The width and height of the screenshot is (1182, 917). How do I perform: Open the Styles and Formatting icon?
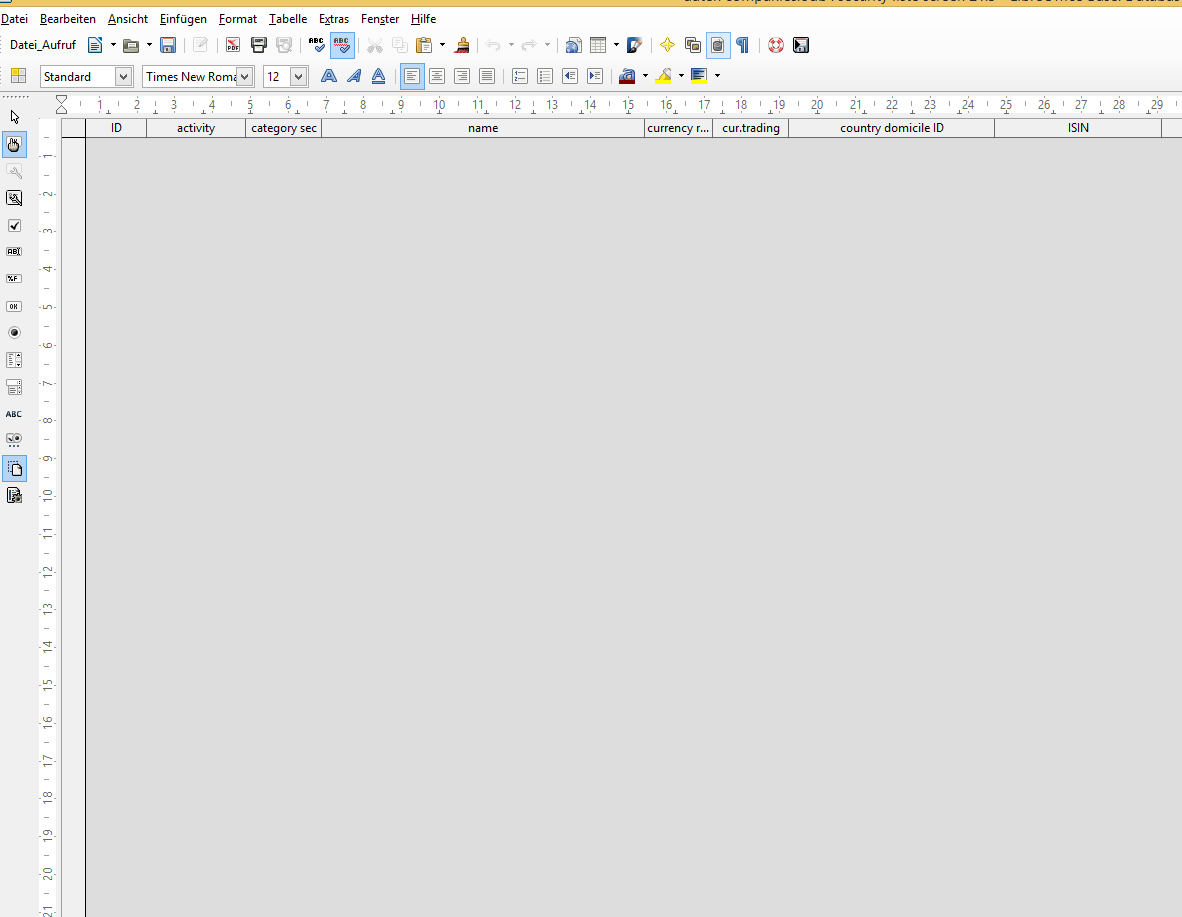click(18, 76)
